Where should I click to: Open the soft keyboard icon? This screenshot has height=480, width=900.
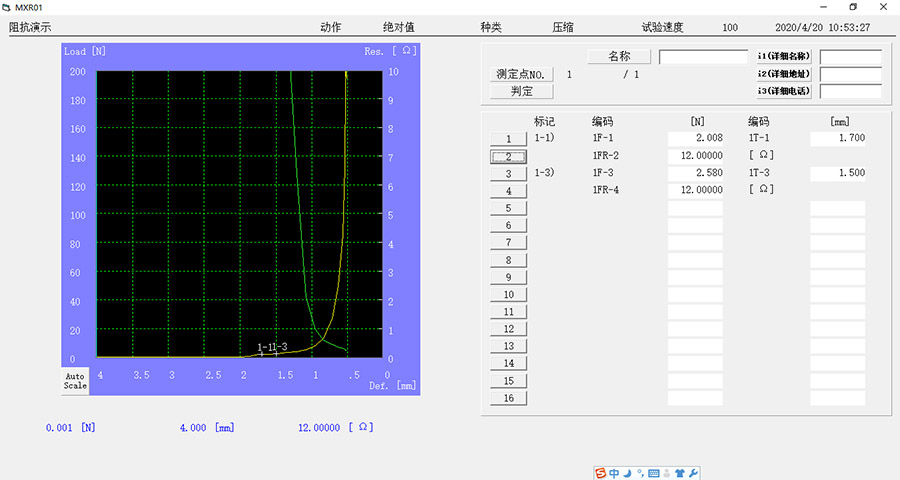pos(653,473)
